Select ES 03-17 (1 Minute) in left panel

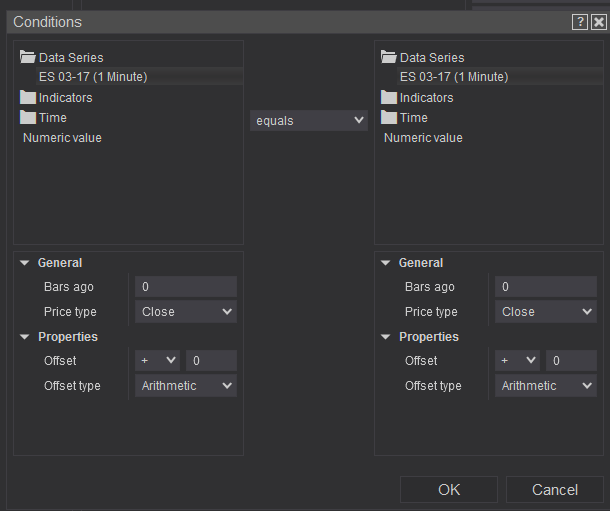pos(93,77)
